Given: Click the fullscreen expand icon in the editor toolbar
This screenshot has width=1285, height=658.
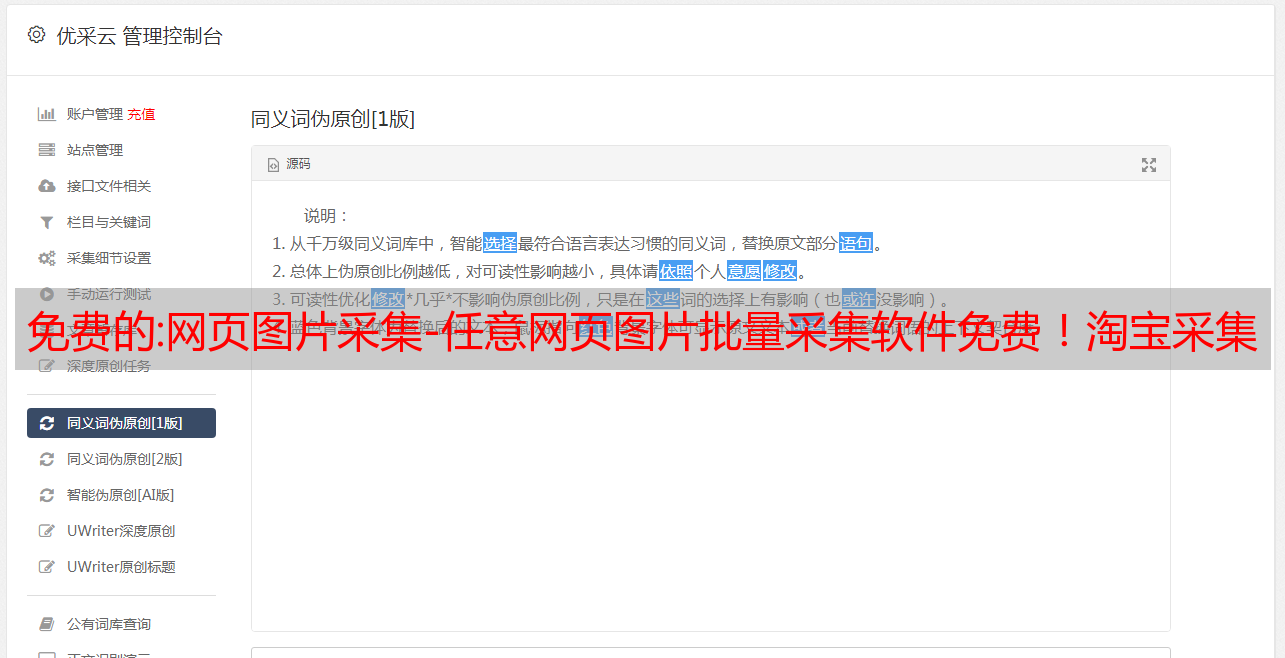Looking at the screenshot, I should 1149,165.
